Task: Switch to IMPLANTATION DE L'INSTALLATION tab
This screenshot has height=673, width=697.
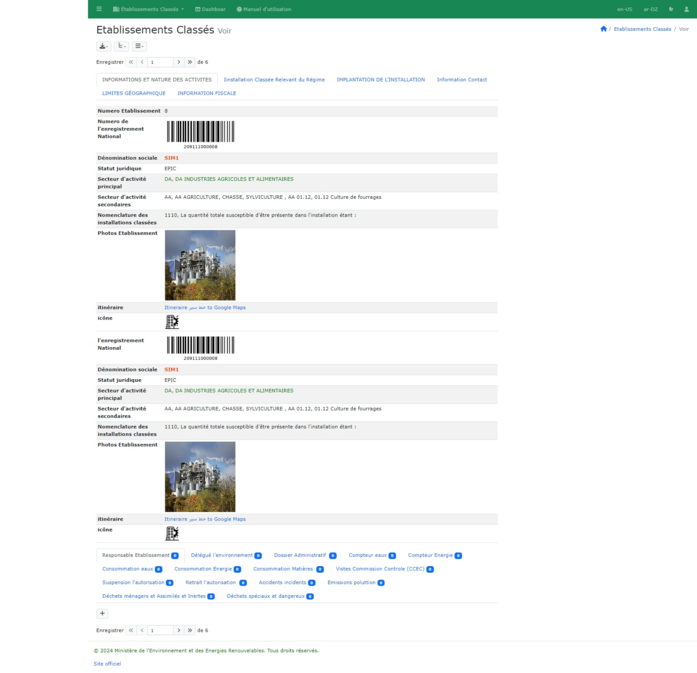Action: [x=380, y=79]
